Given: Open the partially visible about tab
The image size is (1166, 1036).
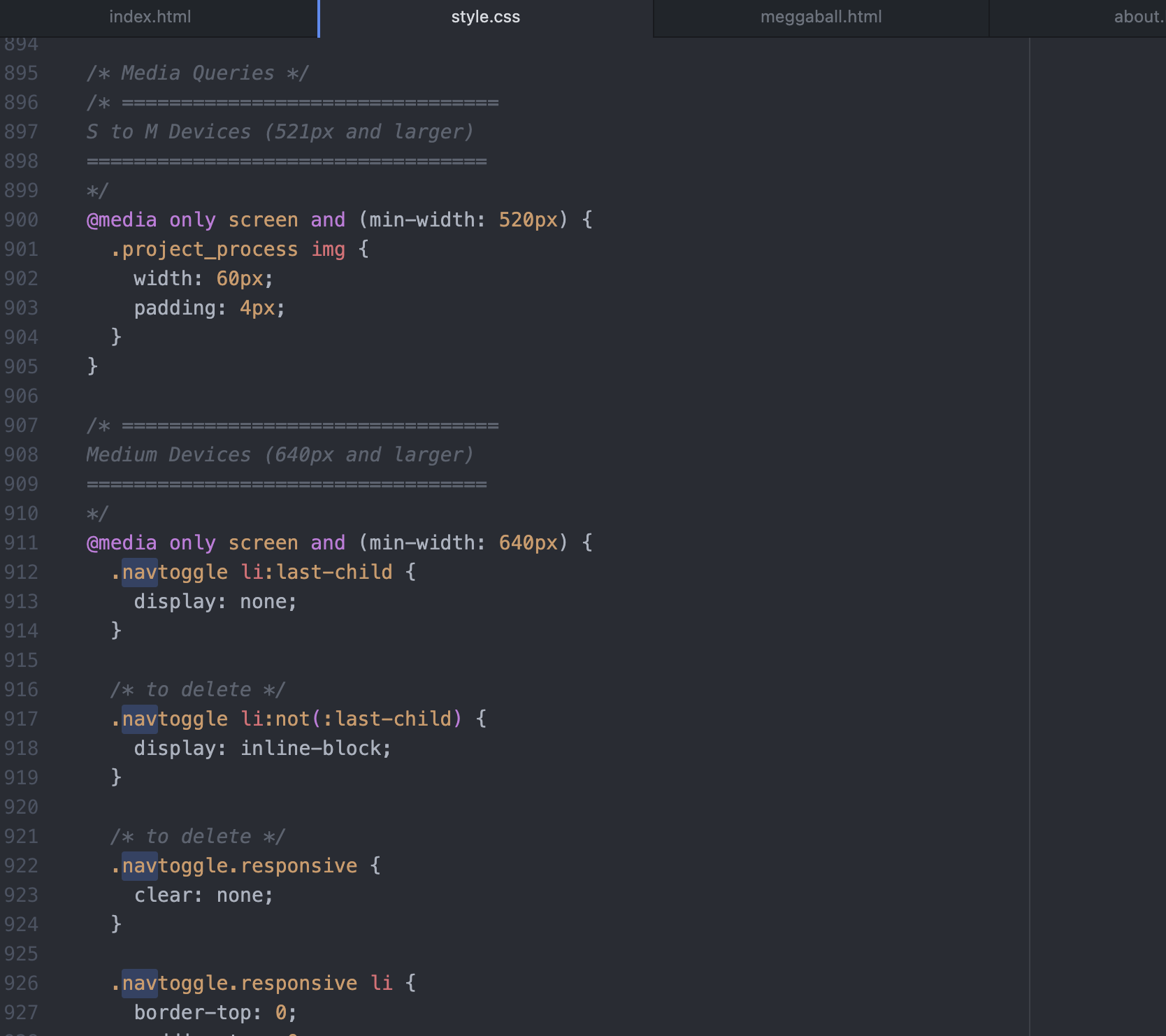Looking at the screenshot, I should tap(1139, 17).
